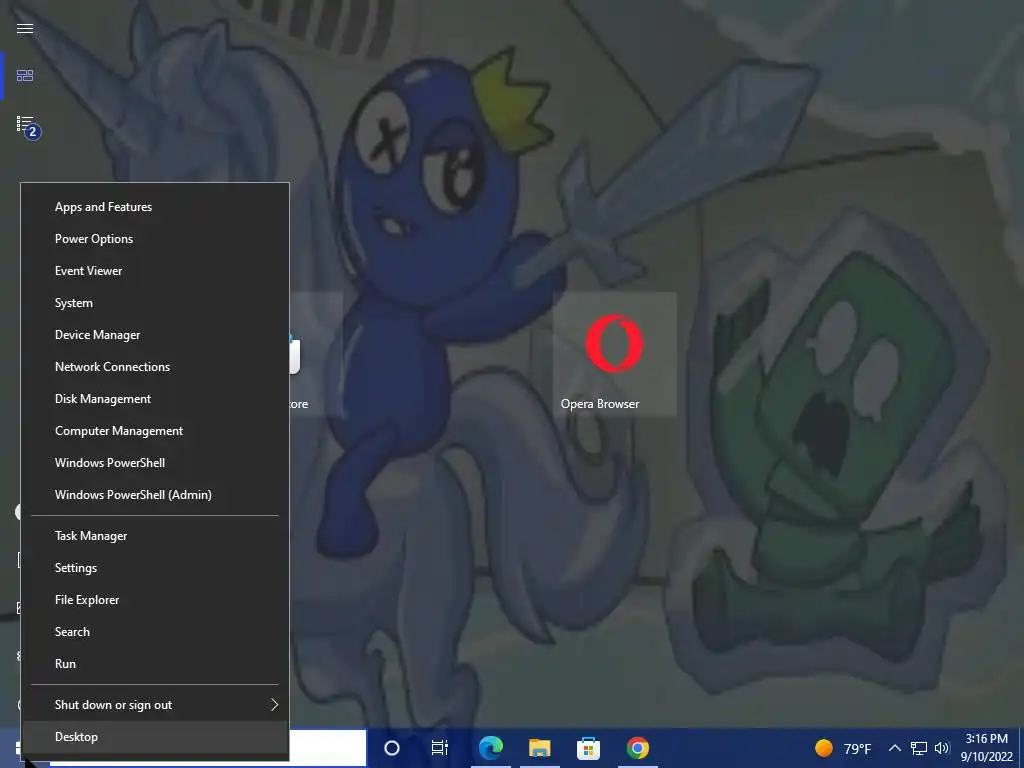The image size is (1024, 768).
Task: Open Microsoft Store taskbar icon
Action: (588, 748)
